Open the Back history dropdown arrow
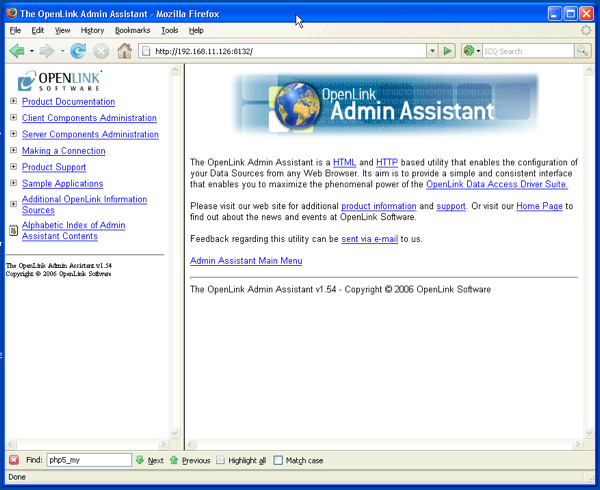 (32, 51)
